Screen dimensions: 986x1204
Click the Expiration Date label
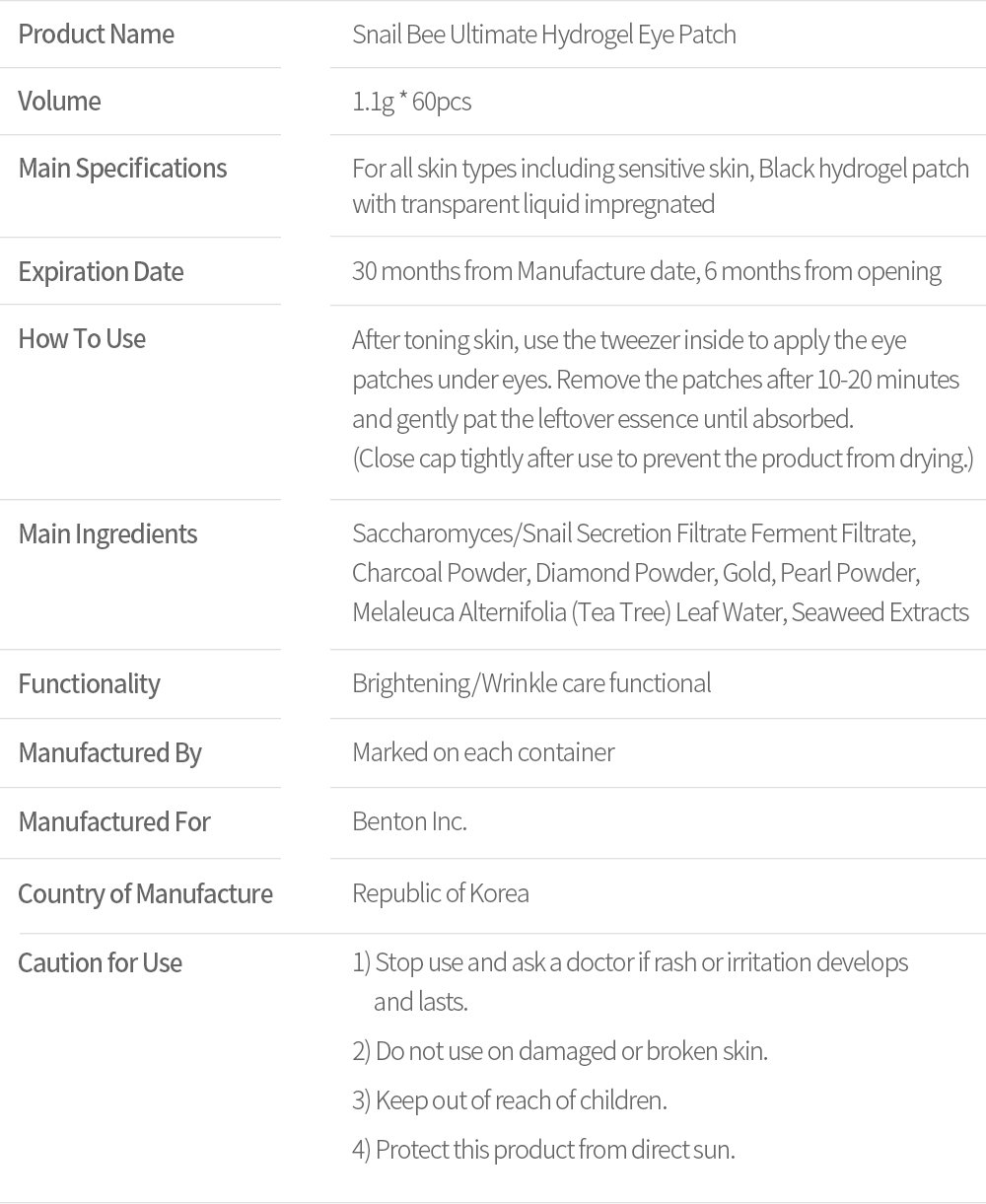coord(101,272)
